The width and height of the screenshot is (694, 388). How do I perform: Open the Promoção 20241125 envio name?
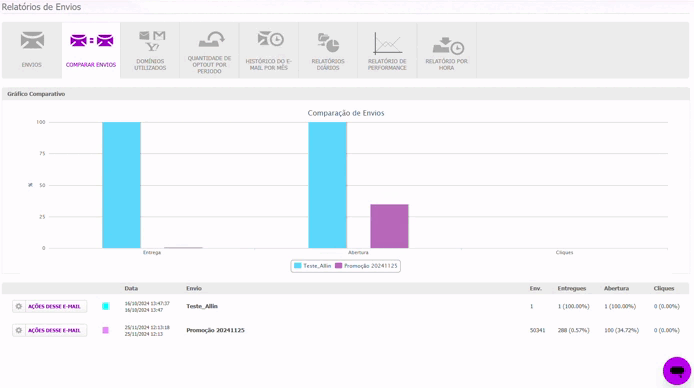(x=215, y=330)
